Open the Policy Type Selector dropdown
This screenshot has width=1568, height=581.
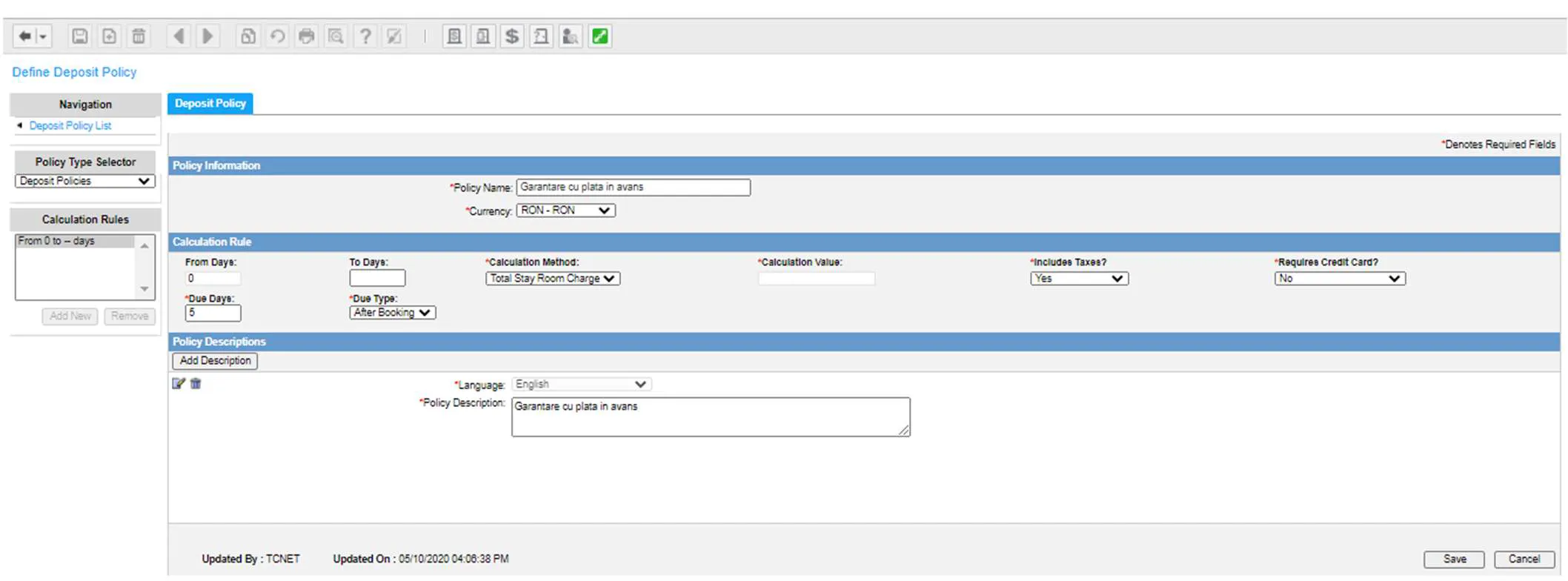point(85,181)
